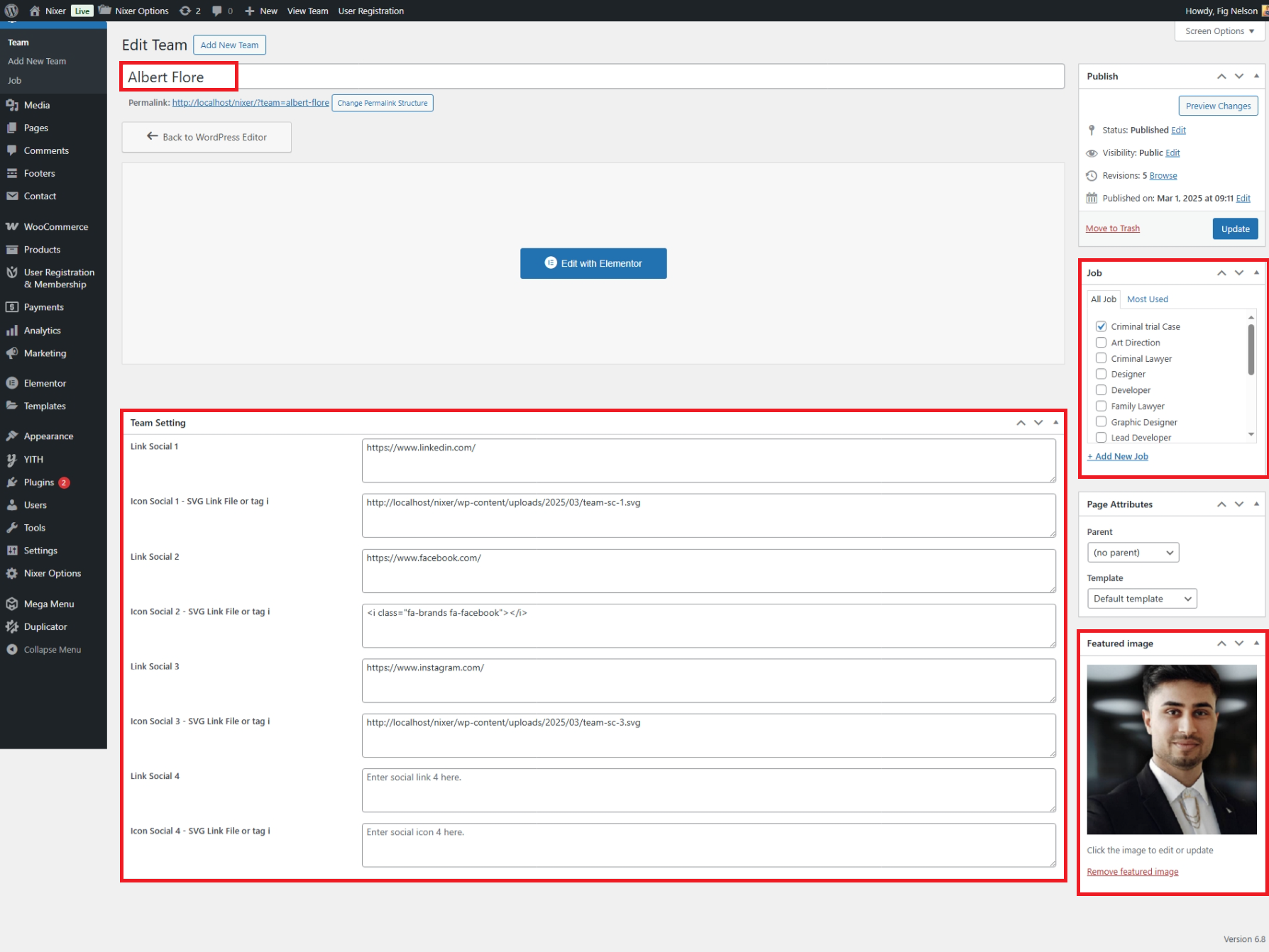Click the WordPress logo in admin bar
The image size is (1269, 952).
[11, 11]
